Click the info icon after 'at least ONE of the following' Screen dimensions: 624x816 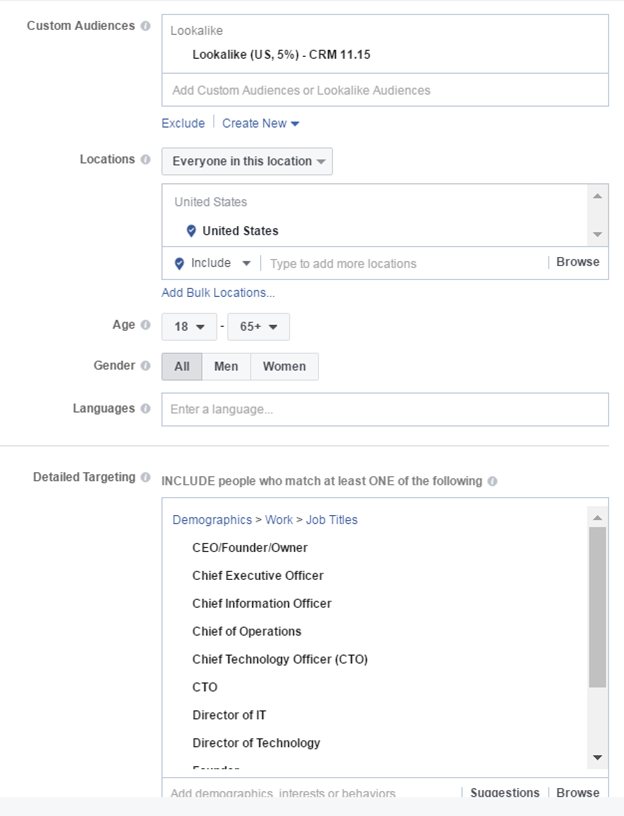[x=492, y=481]
